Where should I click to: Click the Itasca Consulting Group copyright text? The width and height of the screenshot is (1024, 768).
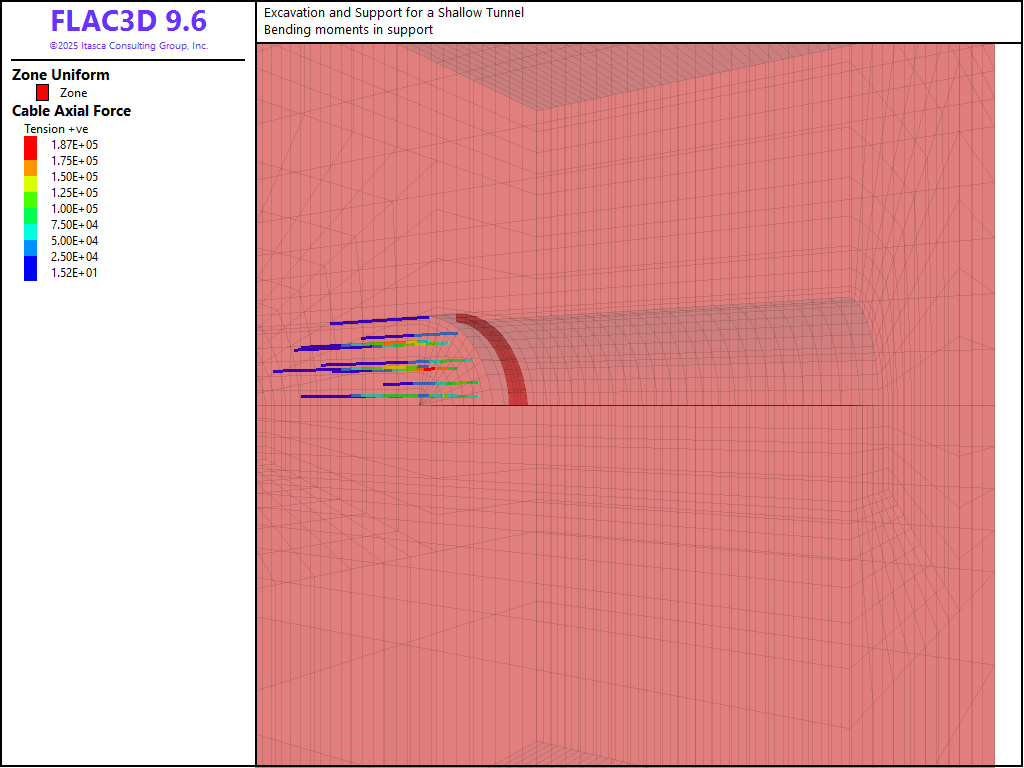(x=128, y=46)
